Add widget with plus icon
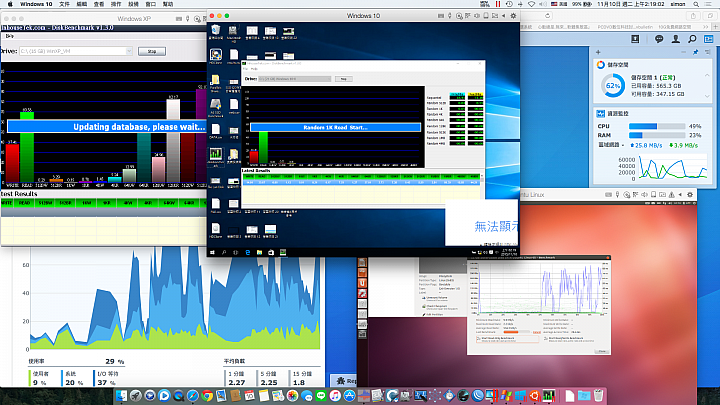The image size is (720, 405). [x=598, y=52]
